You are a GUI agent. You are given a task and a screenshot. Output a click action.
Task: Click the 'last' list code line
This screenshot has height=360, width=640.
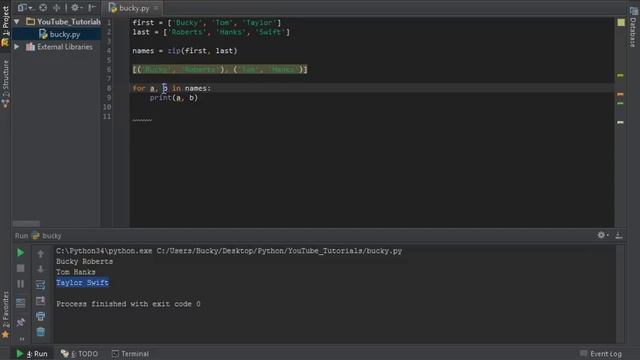point(211,32)
